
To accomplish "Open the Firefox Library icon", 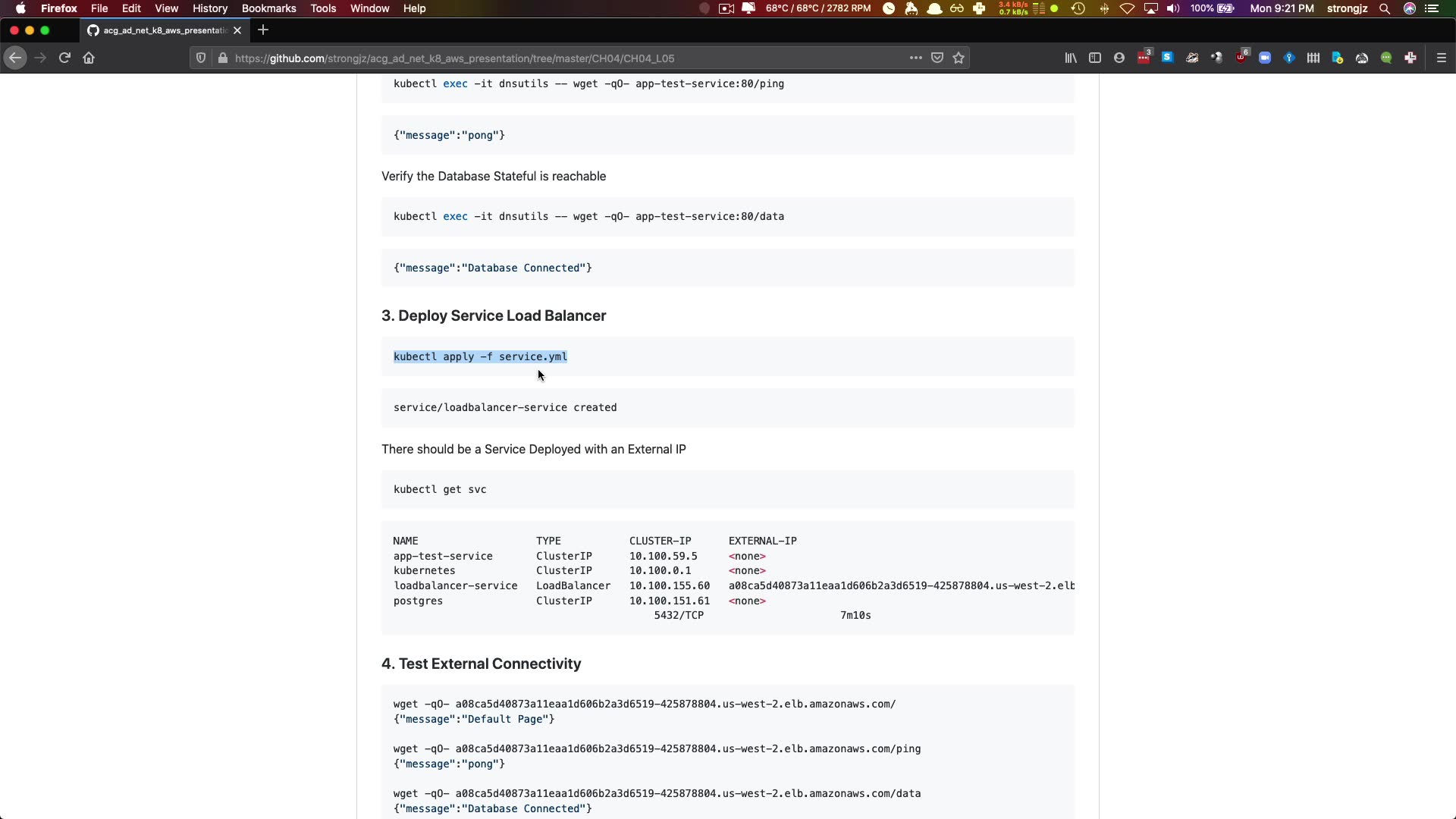I will point(1071,58).
